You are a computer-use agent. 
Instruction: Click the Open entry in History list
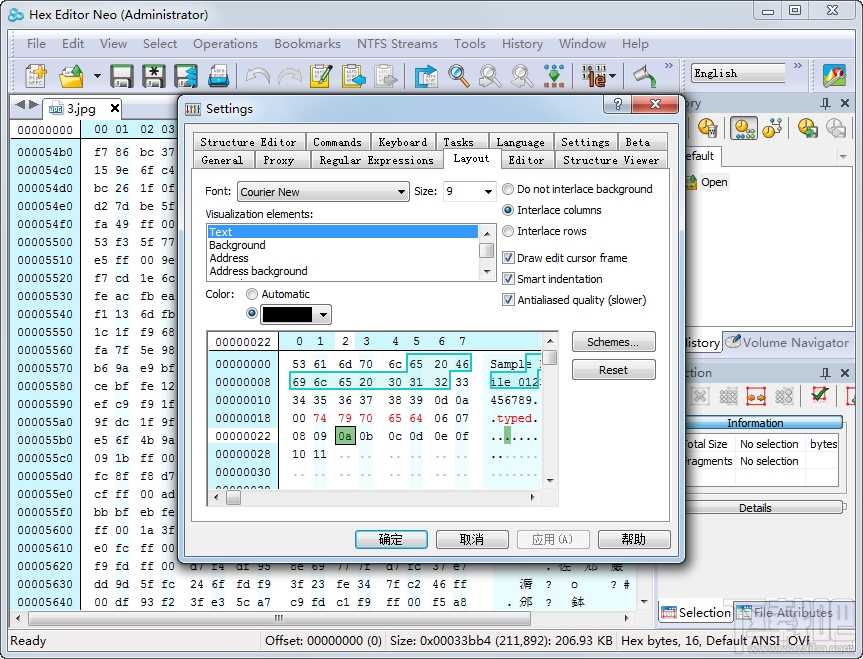coord(714,182)
